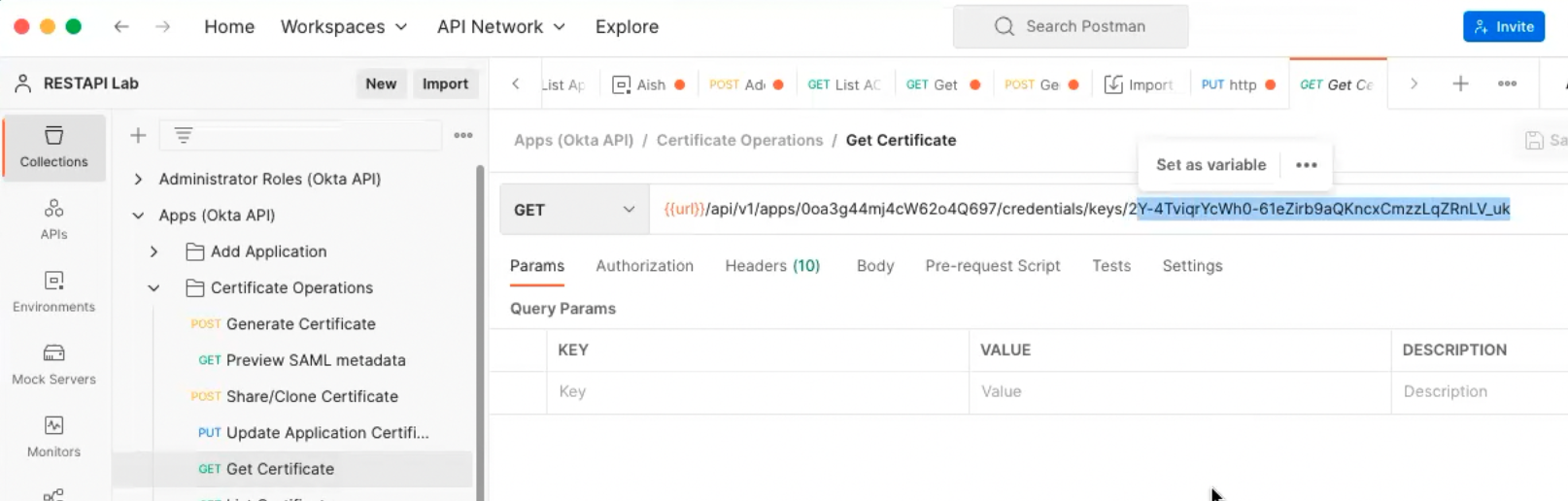Click Set as variable popup option
Viewport: 1568px width, 501px height.
tap(1210, 165)
